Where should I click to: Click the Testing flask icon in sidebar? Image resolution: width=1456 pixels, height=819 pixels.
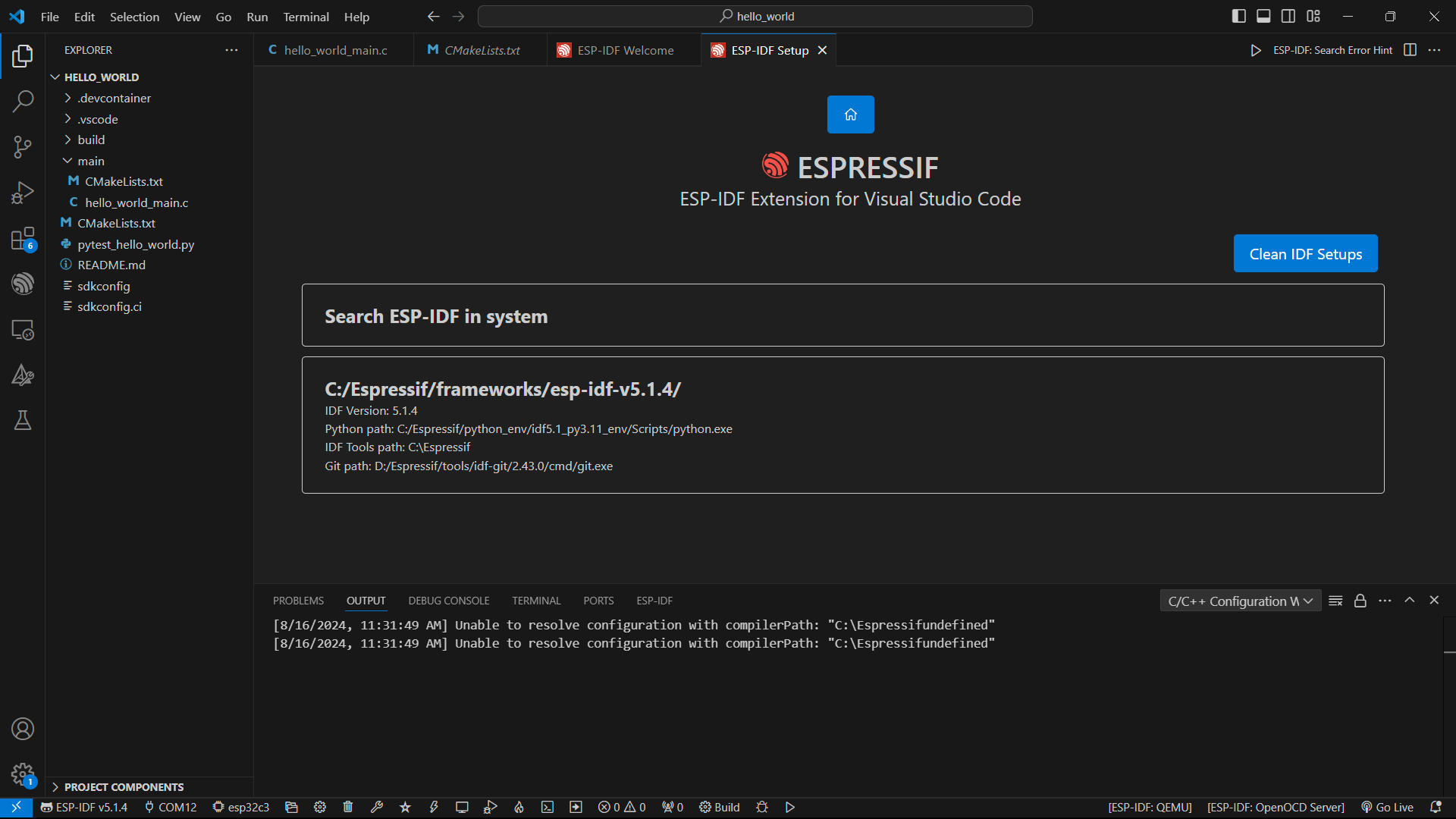click(22, 420)
